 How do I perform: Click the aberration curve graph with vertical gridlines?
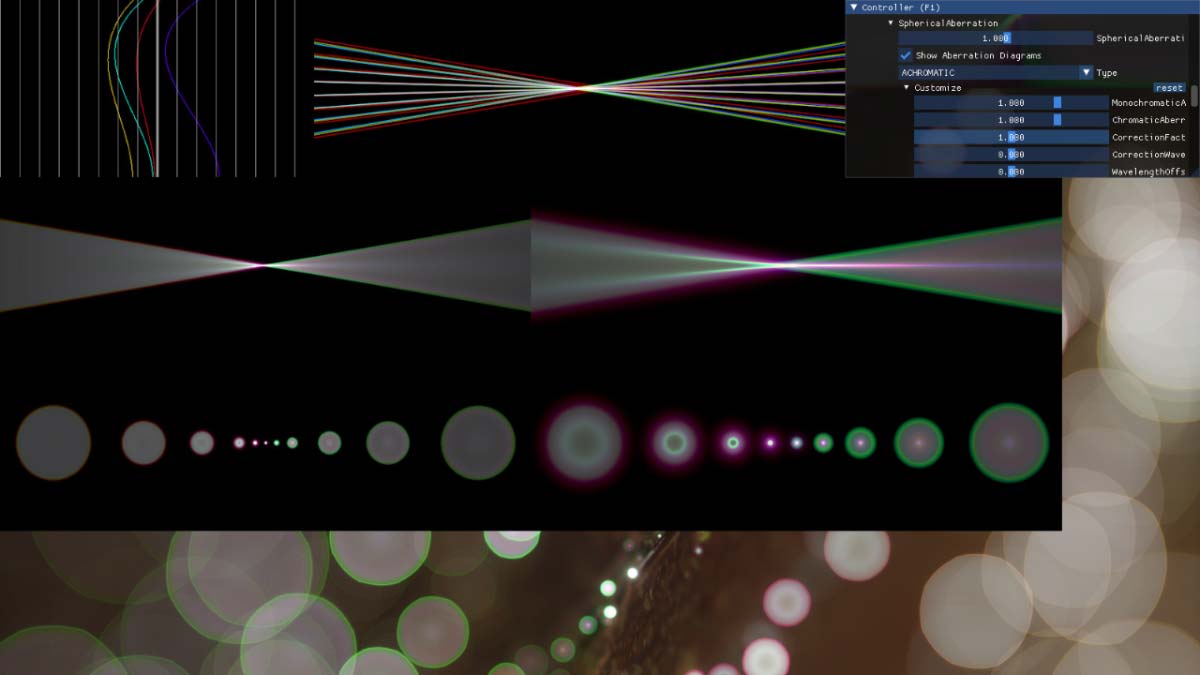(x=148, y=88)
